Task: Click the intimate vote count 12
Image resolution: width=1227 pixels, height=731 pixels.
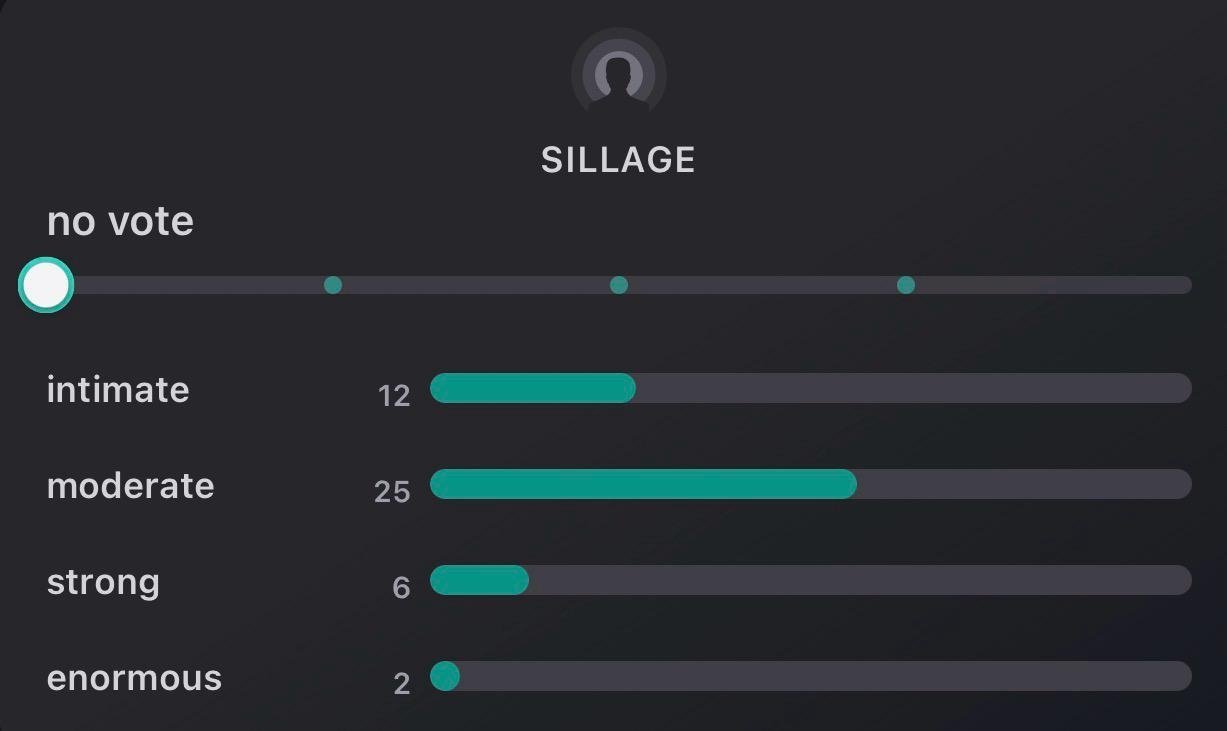Action: point(394,396)
